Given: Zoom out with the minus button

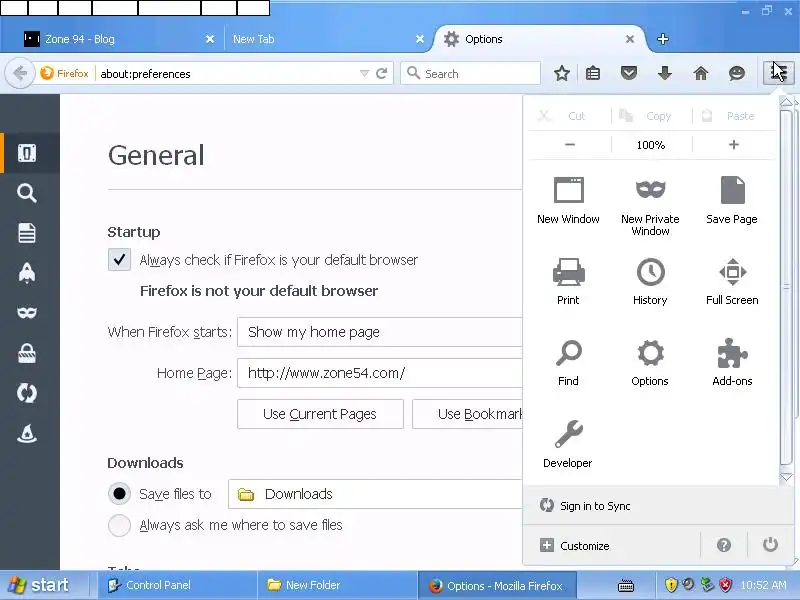Looking at the screenshot, I should pyautogui.click(x=570, y=145).
